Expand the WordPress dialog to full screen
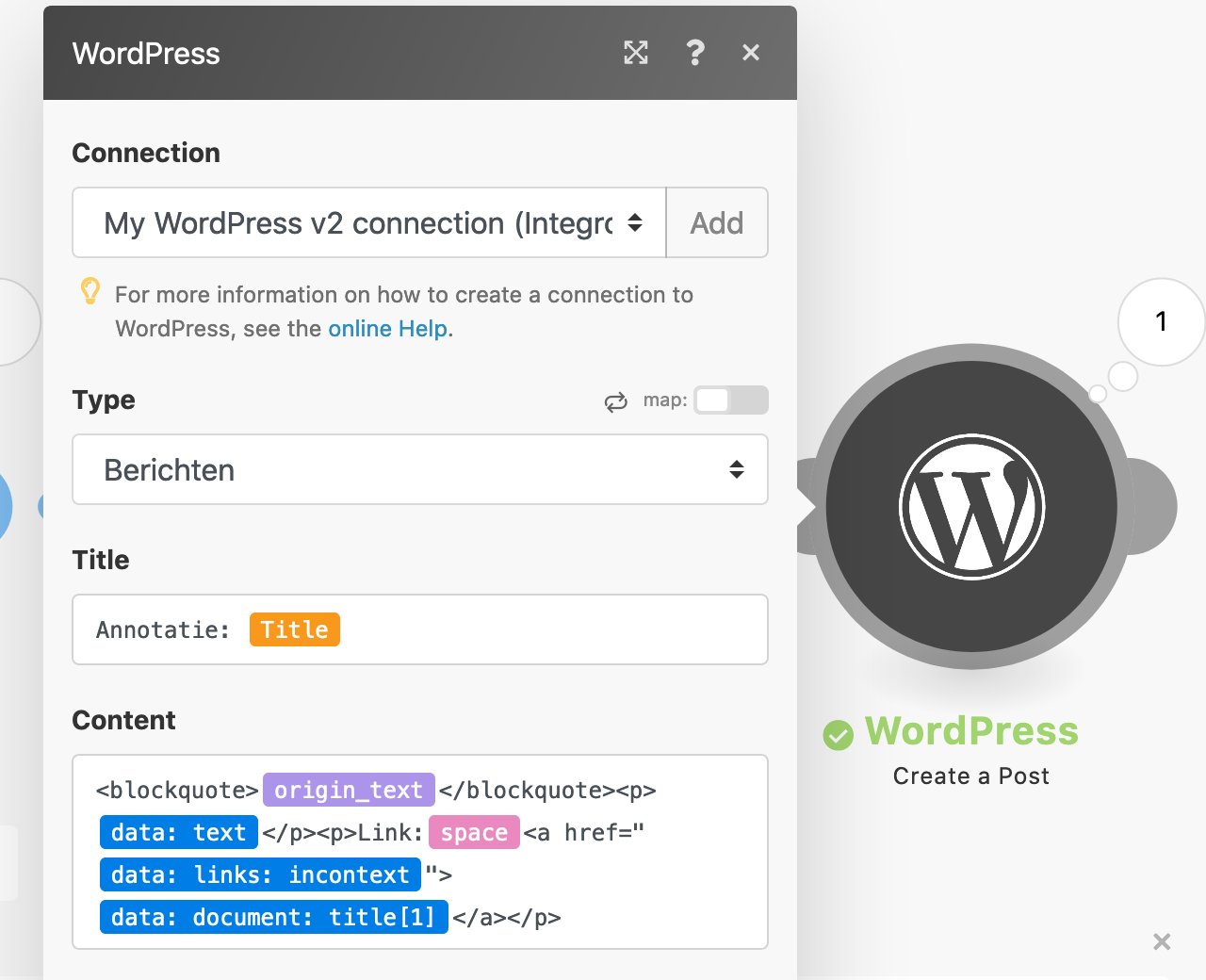The height and width of the screenshot is (980, 1206). pos(636,53)
